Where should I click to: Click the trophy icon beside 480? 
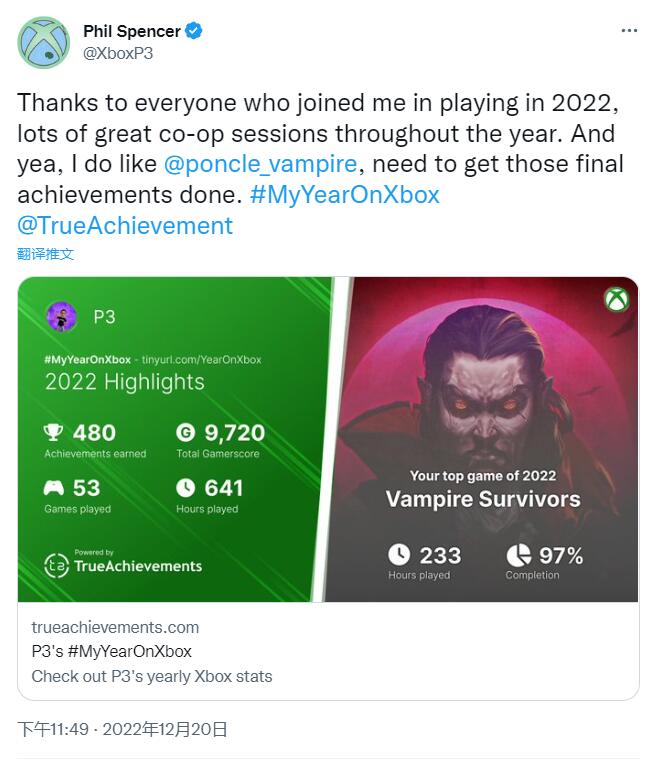[x=53, y=432]
